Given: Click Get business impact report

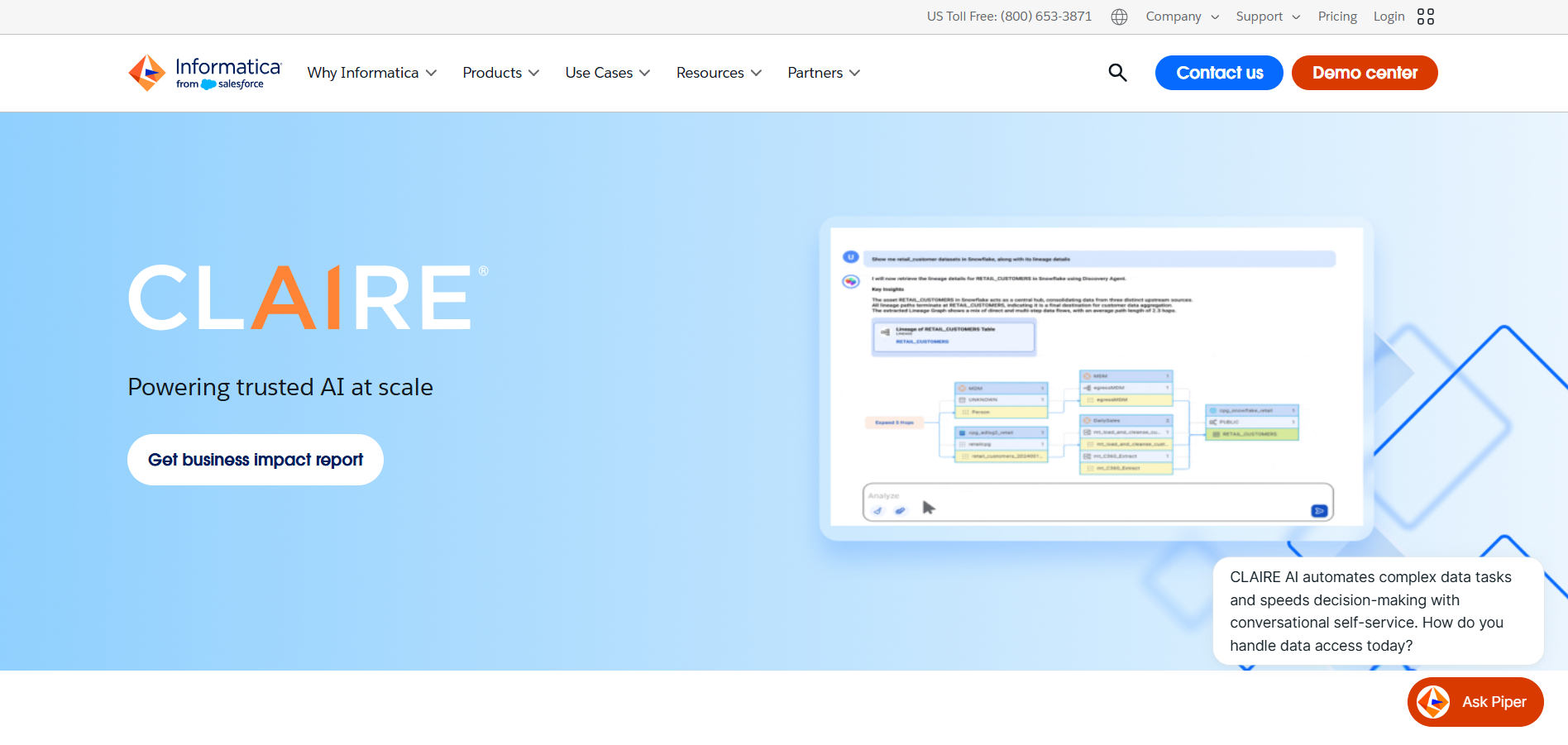Looking at the screenshot, I should point(256,460).
